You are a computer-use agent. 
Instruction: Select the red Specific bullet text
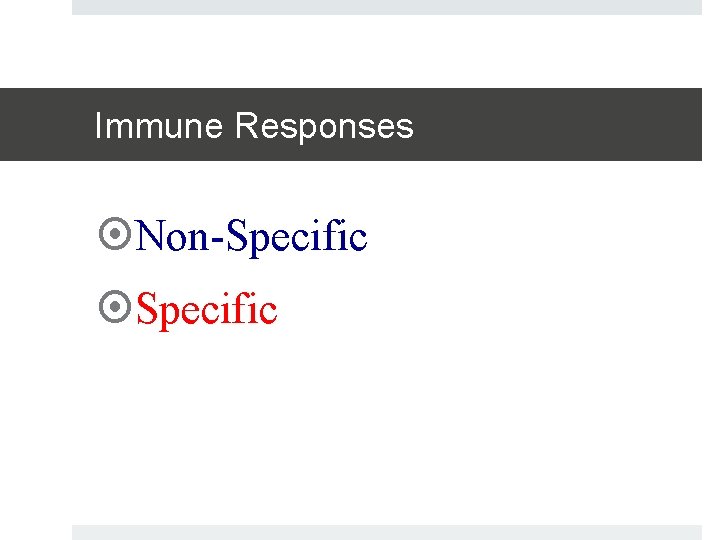[x=206, y=311]
